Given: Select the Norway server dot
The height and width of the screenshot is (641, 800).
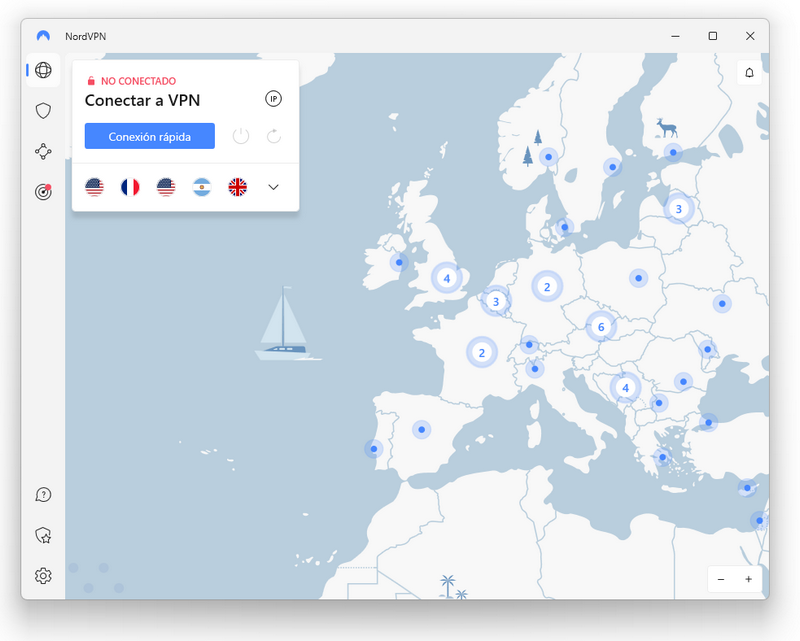Looking at the screenshot, I should 548,157.
